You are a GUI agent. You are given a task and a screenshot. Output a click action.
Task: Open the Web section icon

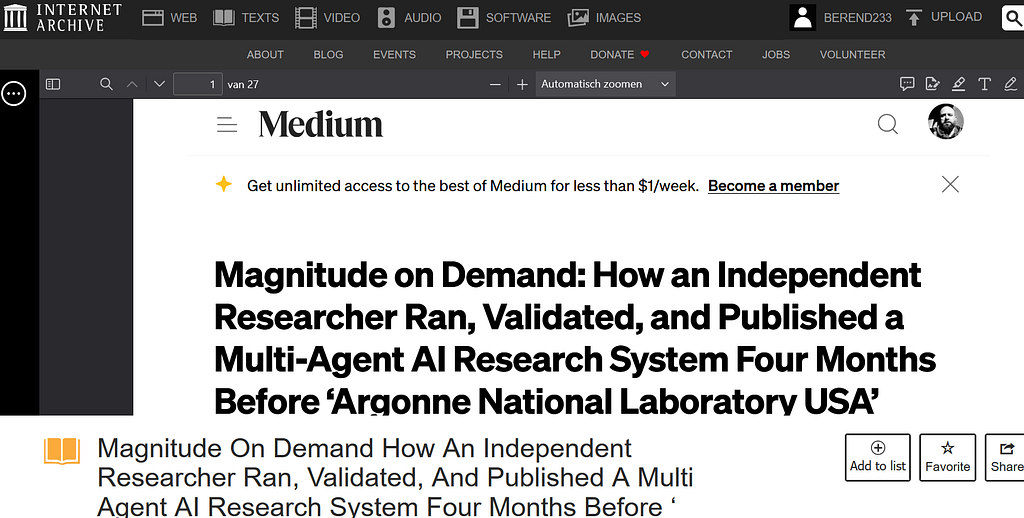tap(152, 18)
